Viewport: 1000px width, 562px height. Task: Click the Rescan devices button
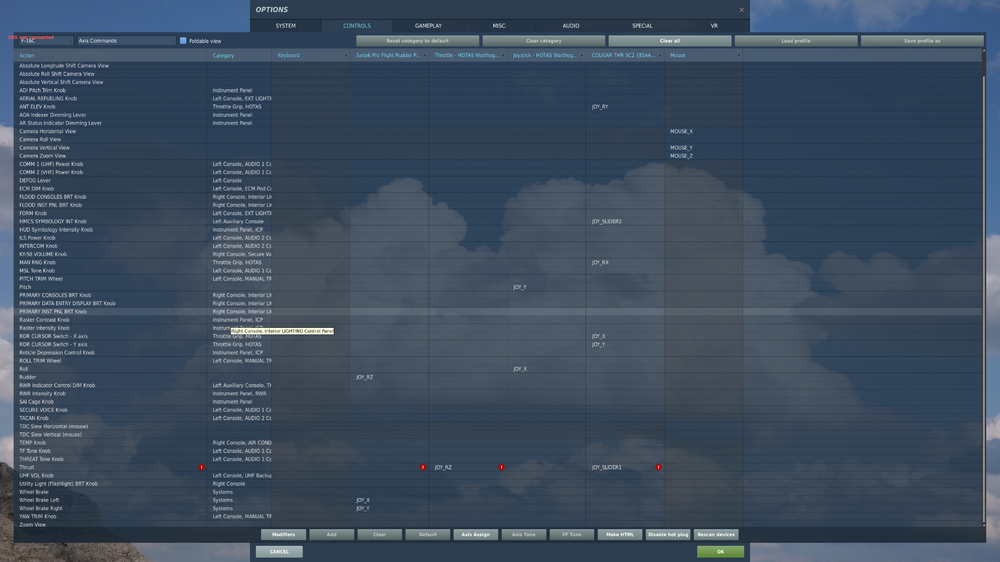716,535
